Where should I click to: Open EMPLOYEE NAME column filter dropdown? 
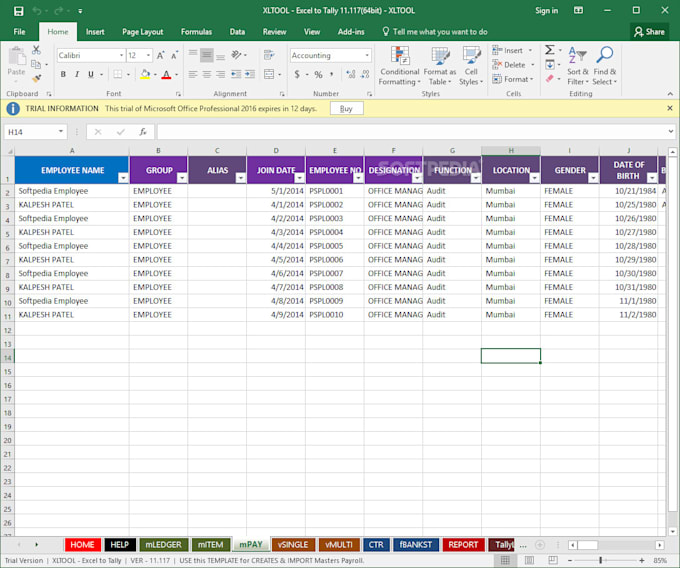[123, 178]
